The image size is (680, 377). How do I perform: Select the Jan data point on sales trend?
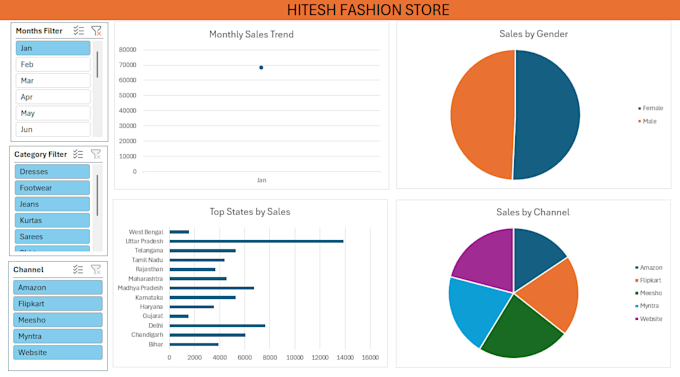tap(261, 67)
